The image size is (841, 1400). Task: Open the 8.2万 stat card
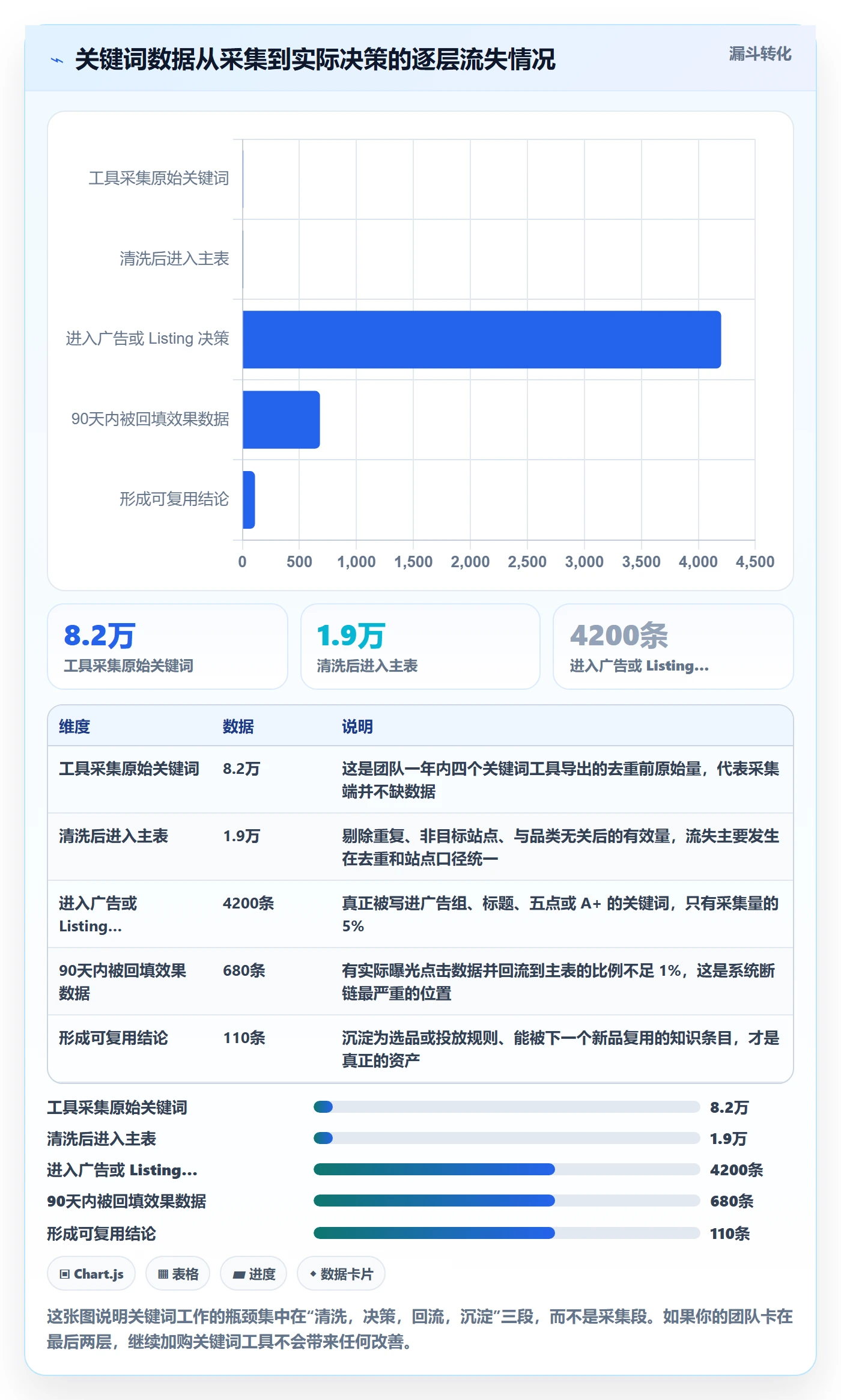tap(168, 647)
